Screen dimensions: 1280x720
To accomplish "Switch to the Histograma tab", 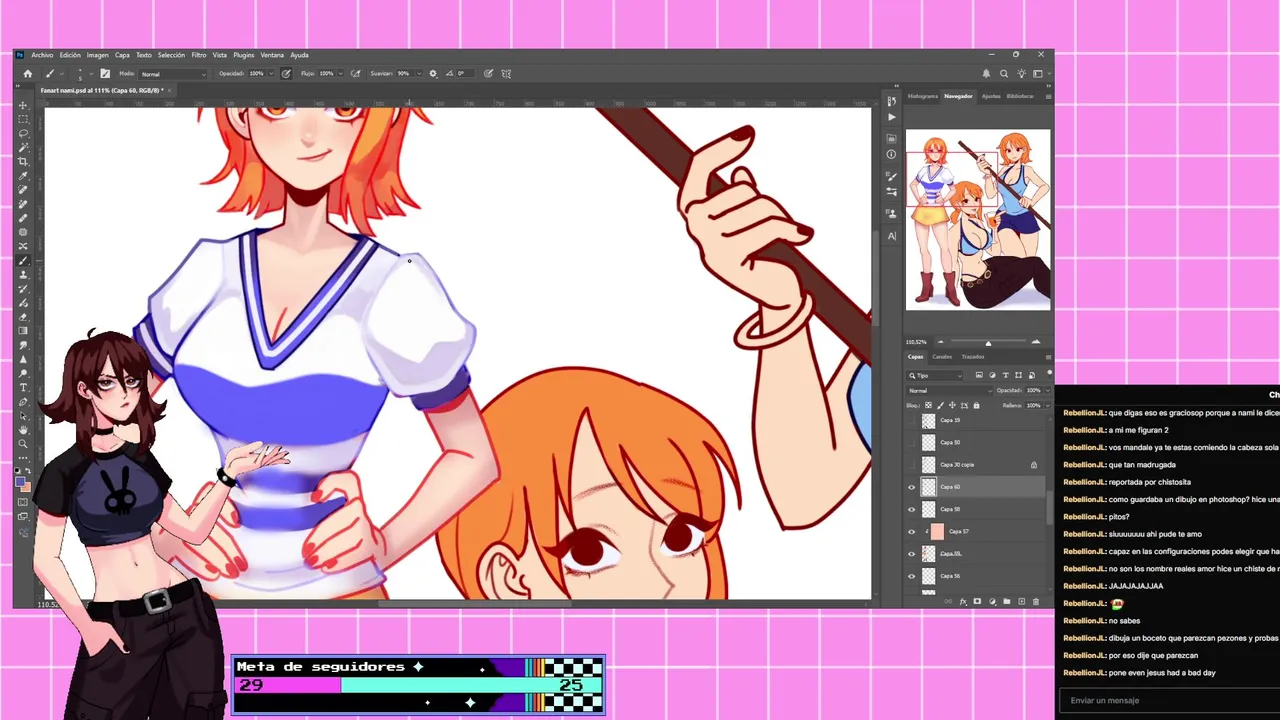I will 923,96.
